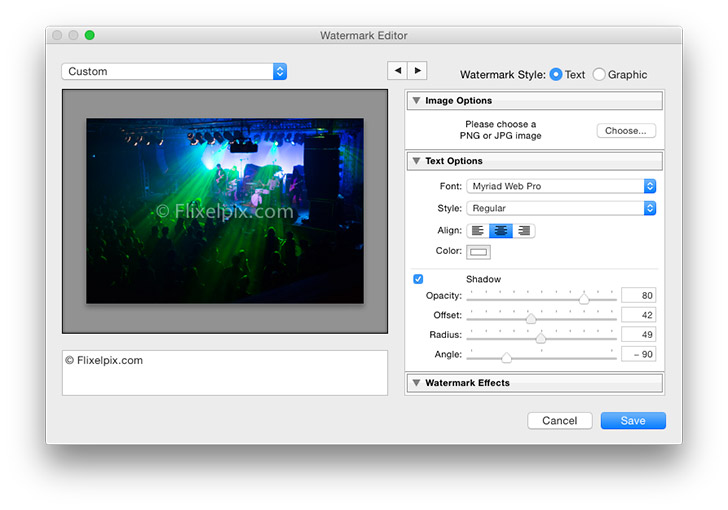Click the Cancel button
The image size is (728, 510).
pos(559,420)
